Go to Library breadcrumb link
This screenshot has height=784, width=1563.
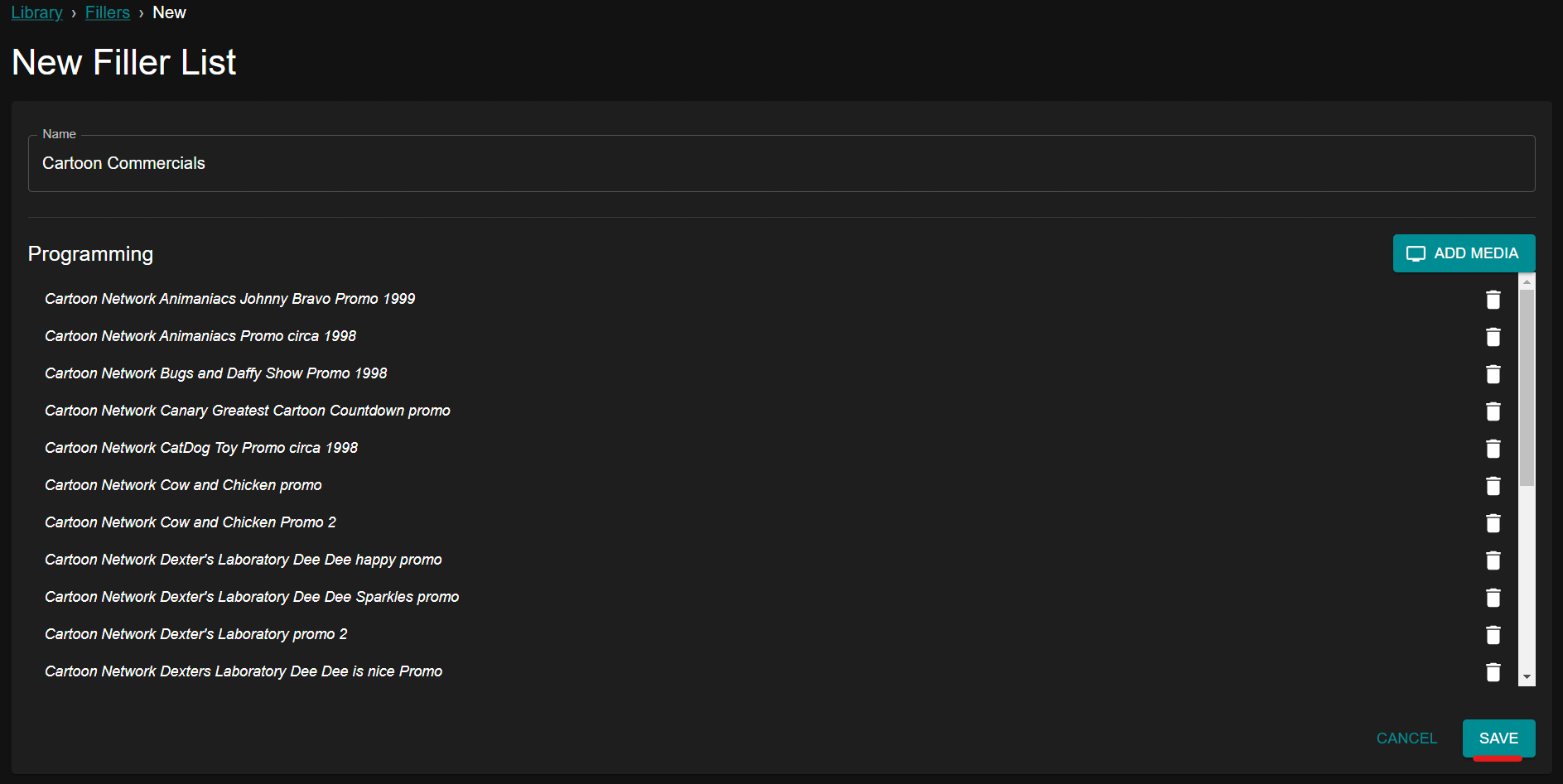click(x=36, y=12)
